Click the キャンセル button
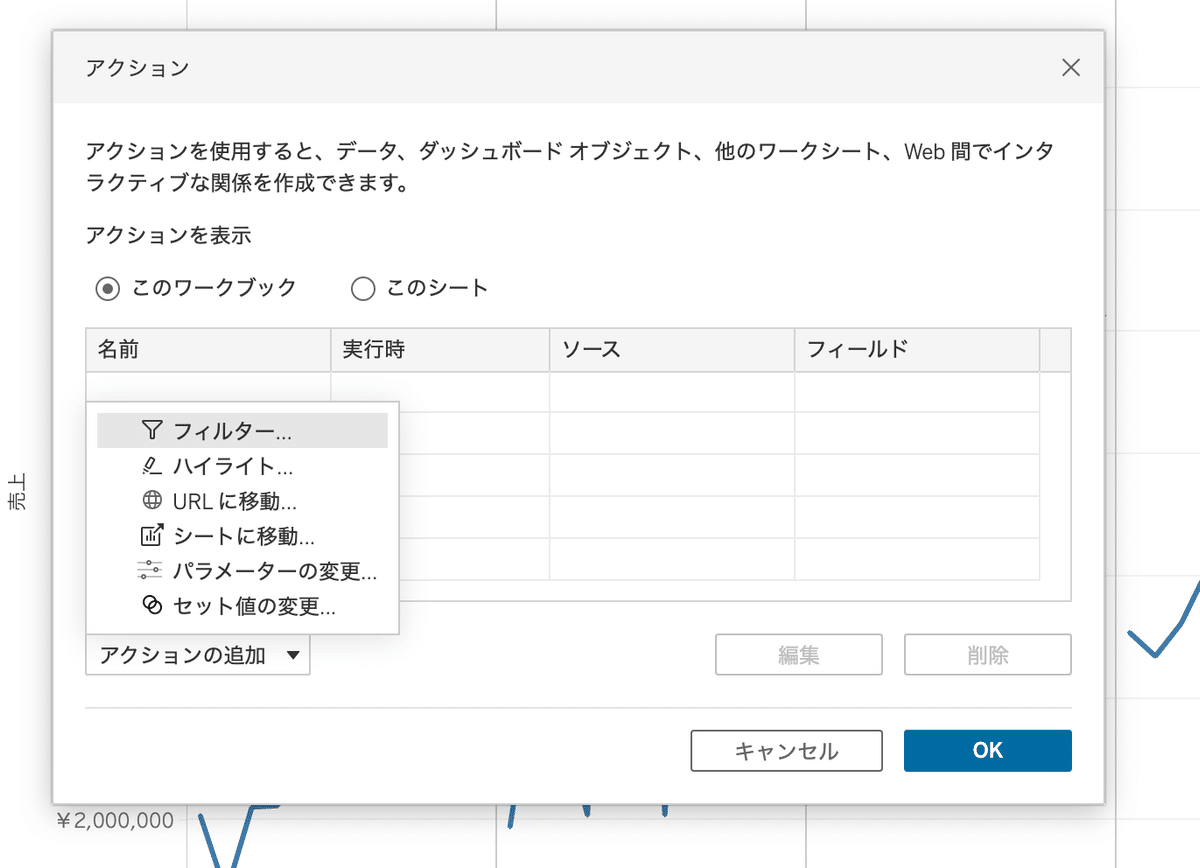The height and width of the screenshot is (868, 1200). click(787, 751)
